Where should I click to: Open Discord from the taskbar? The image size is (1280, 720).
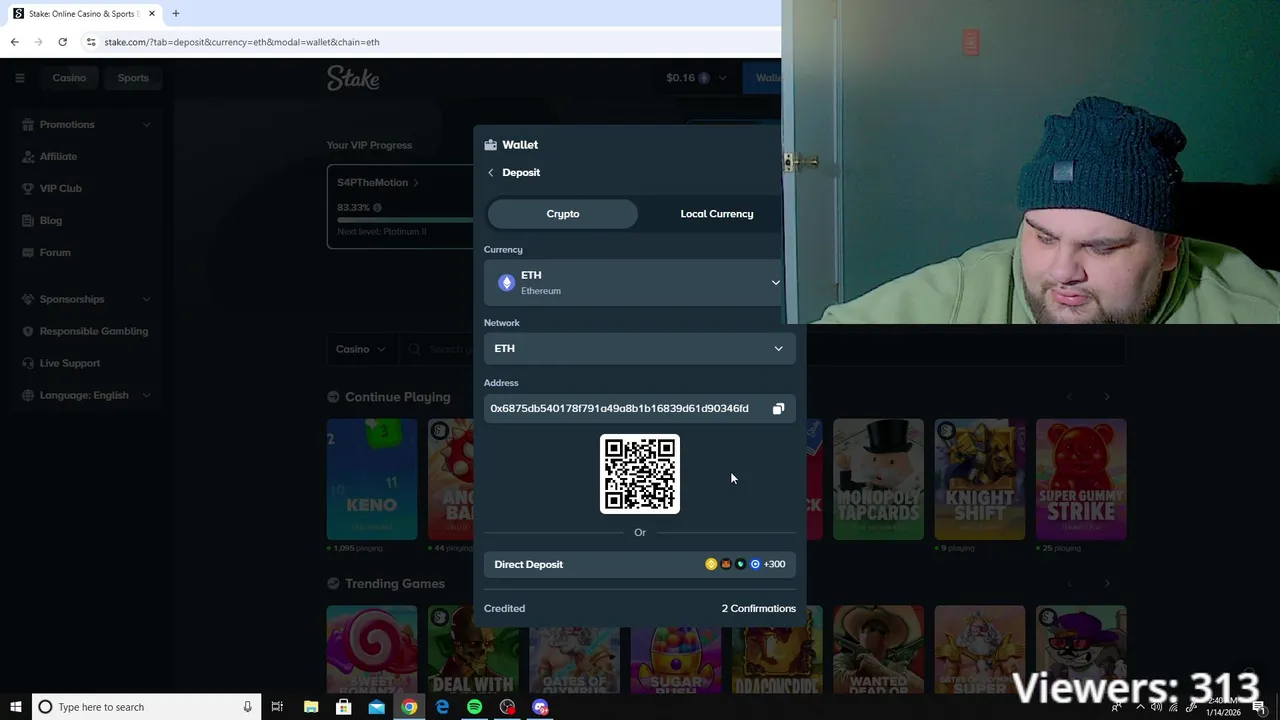point(540,707)
